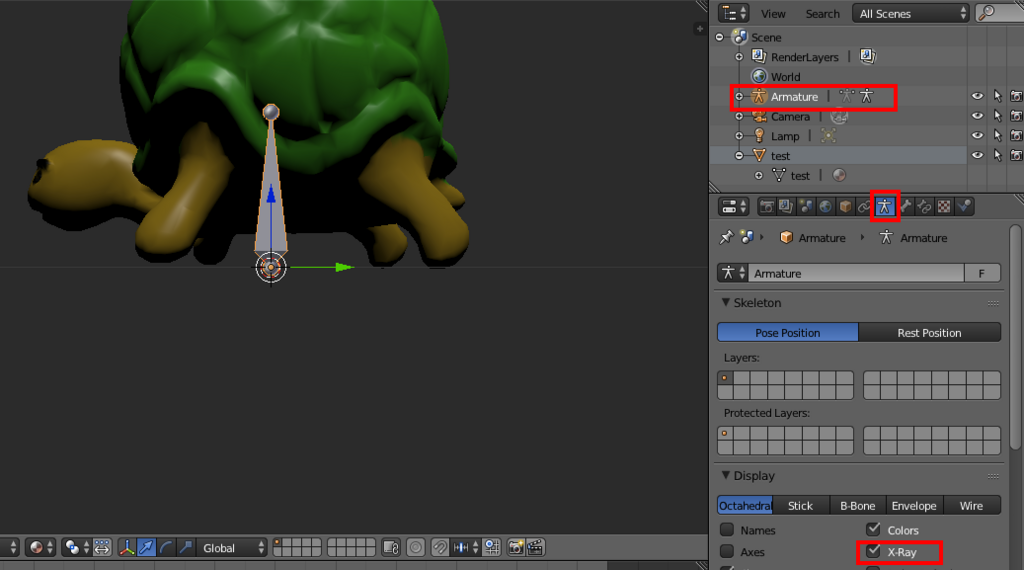
Task: Select the translate manipulator arrow icon
Action: pyautogui.click(x=146, y=547)
